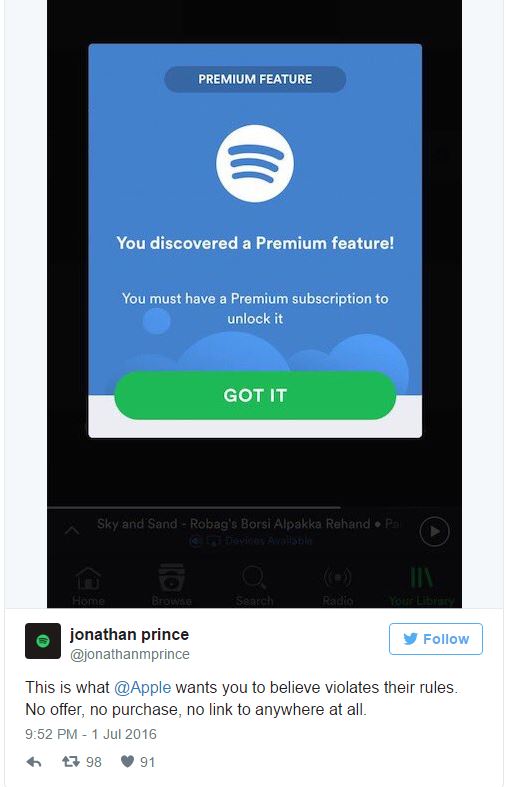Viewport: 506px width, 787px height.
Task: Click Devices Available link
Action: (x=251, y=541)
